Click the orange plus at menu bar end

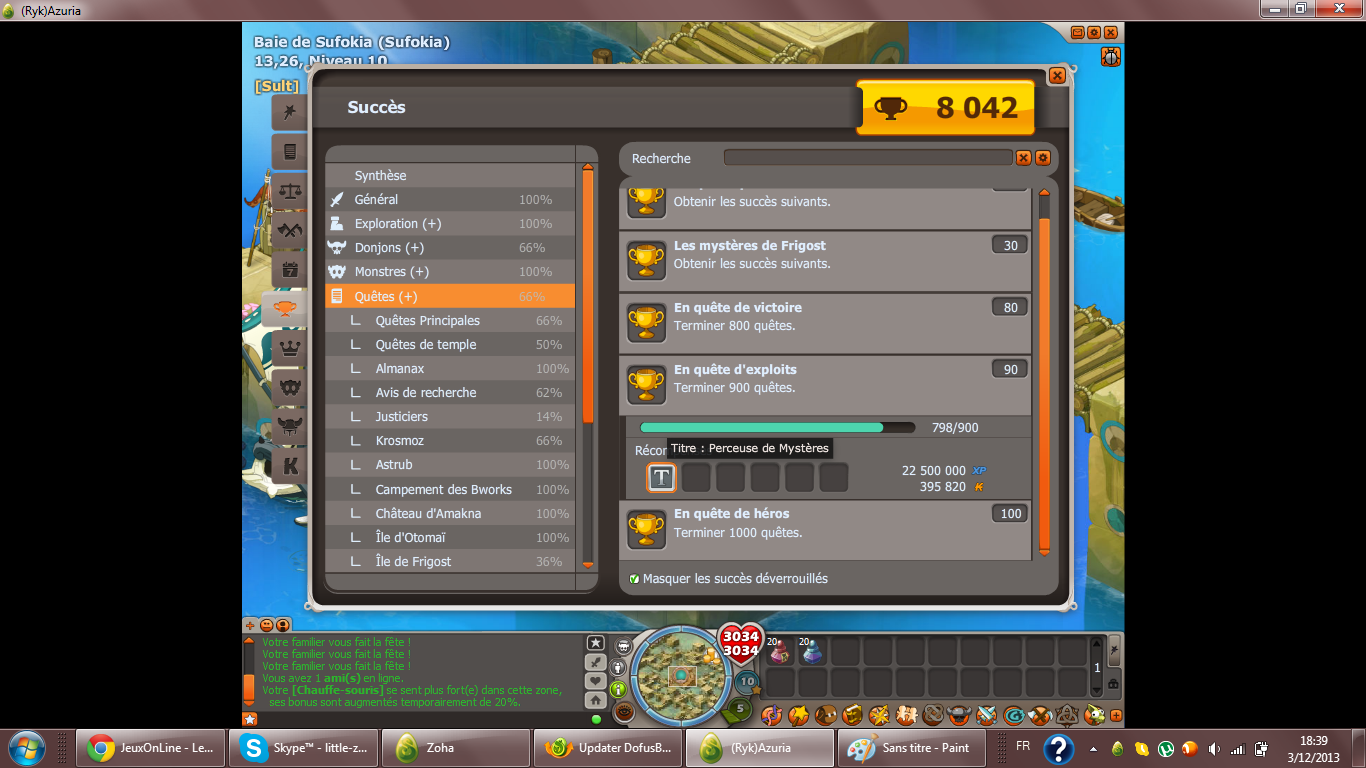click(1116, 716)
